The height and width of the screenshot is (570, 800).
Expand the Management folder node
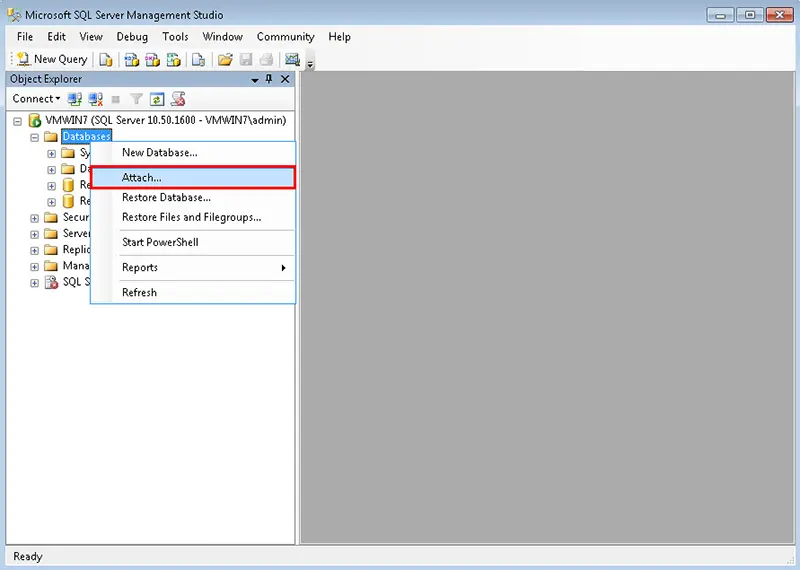tap(35, 267)
